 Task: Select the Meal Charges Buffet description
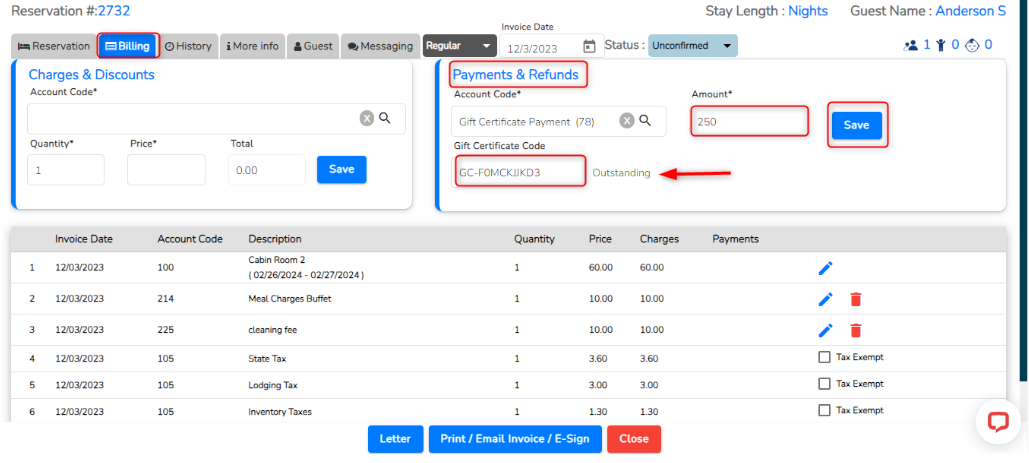tap(289, 299)
